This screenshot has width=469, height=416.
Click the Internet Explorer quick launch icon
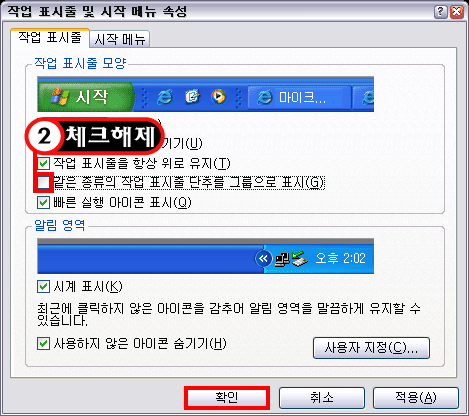point(164,97)
